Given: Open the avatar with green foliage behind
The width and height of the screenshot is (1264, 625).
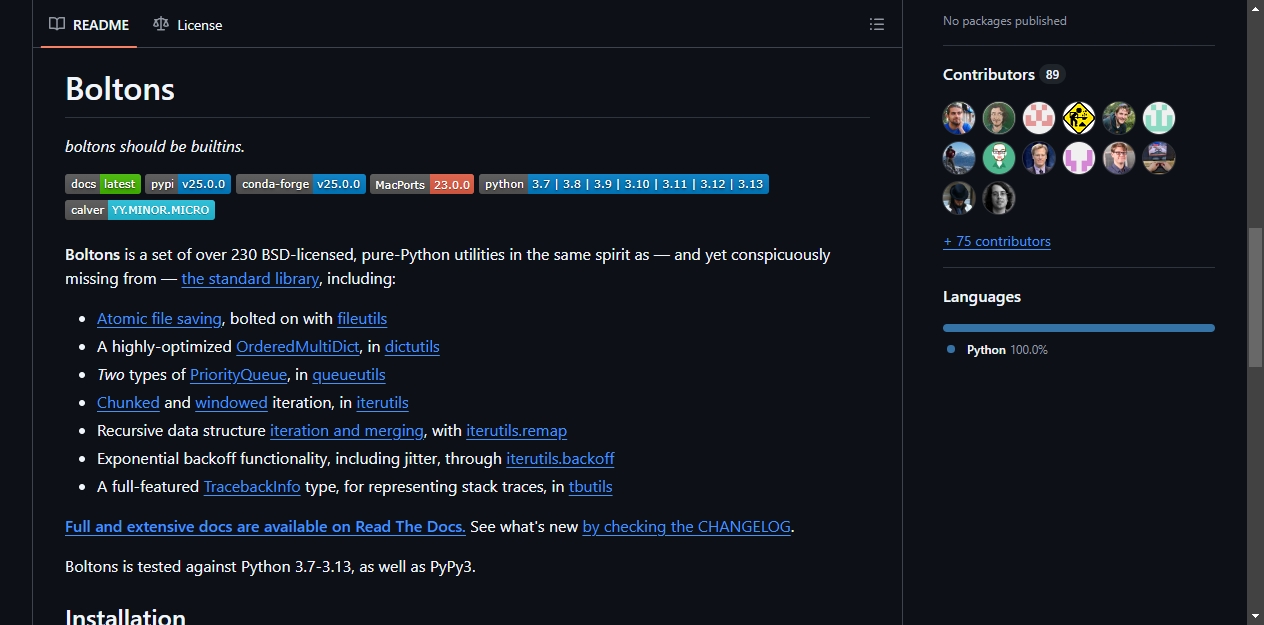Looking at the screenshot, I should (x=1119, y=118).
